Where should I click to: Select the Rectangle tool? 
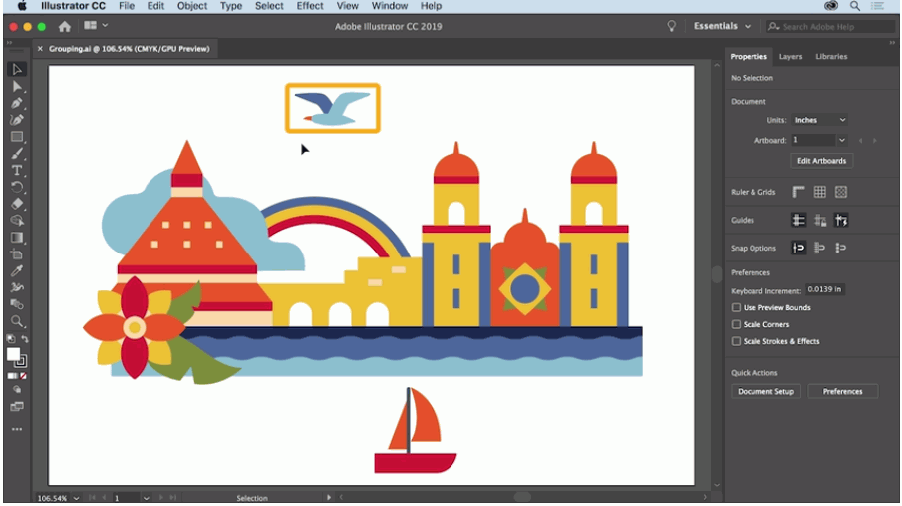point(17,137)
